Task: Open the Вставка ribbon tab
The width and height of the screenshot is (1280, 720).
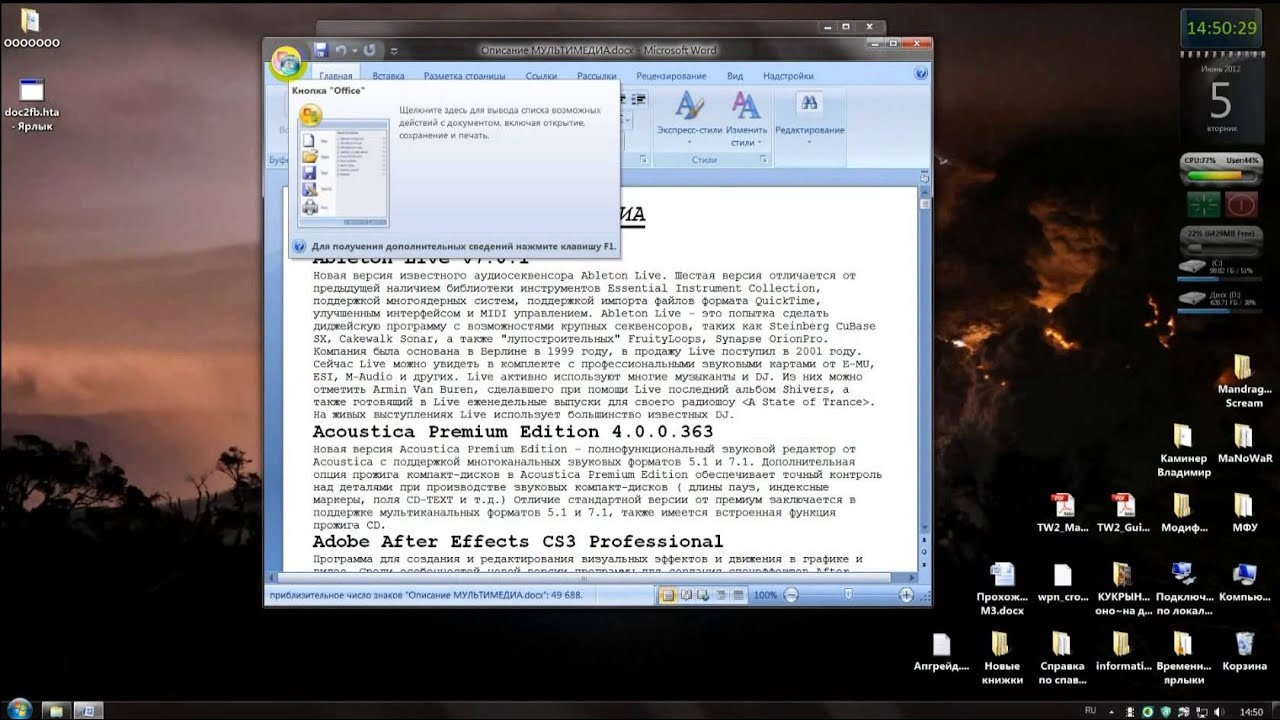Action: pyautogui.click(x=388, y=76)
